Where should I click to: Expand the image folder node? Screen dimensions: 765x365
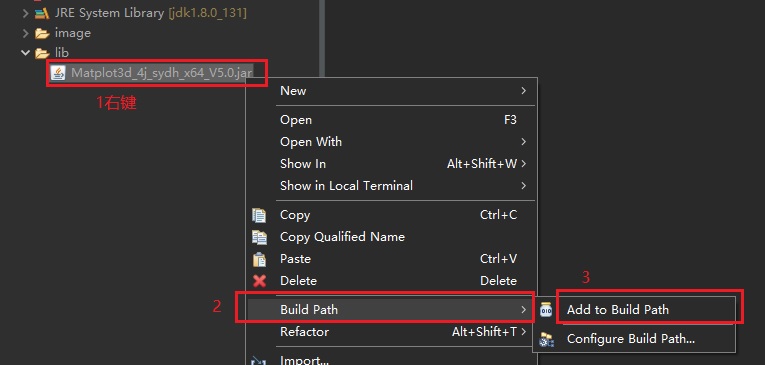pos(25,33)
